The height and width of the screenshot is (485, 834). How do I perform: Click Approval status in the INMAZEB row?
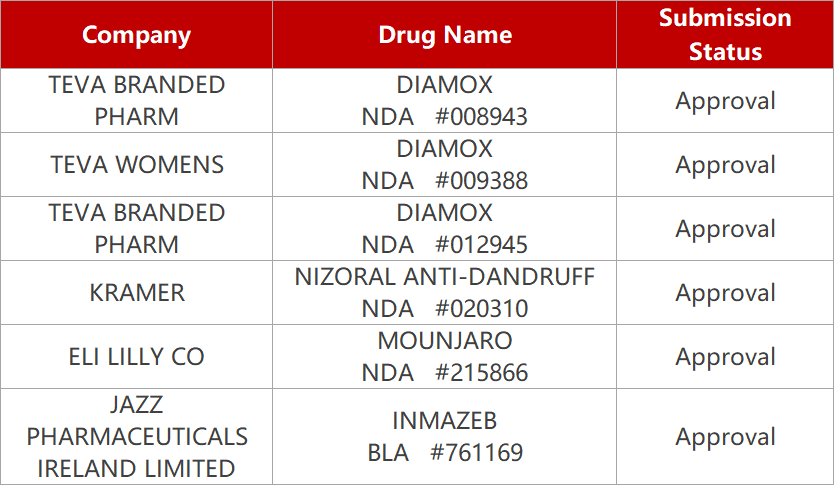click(725, 437)
